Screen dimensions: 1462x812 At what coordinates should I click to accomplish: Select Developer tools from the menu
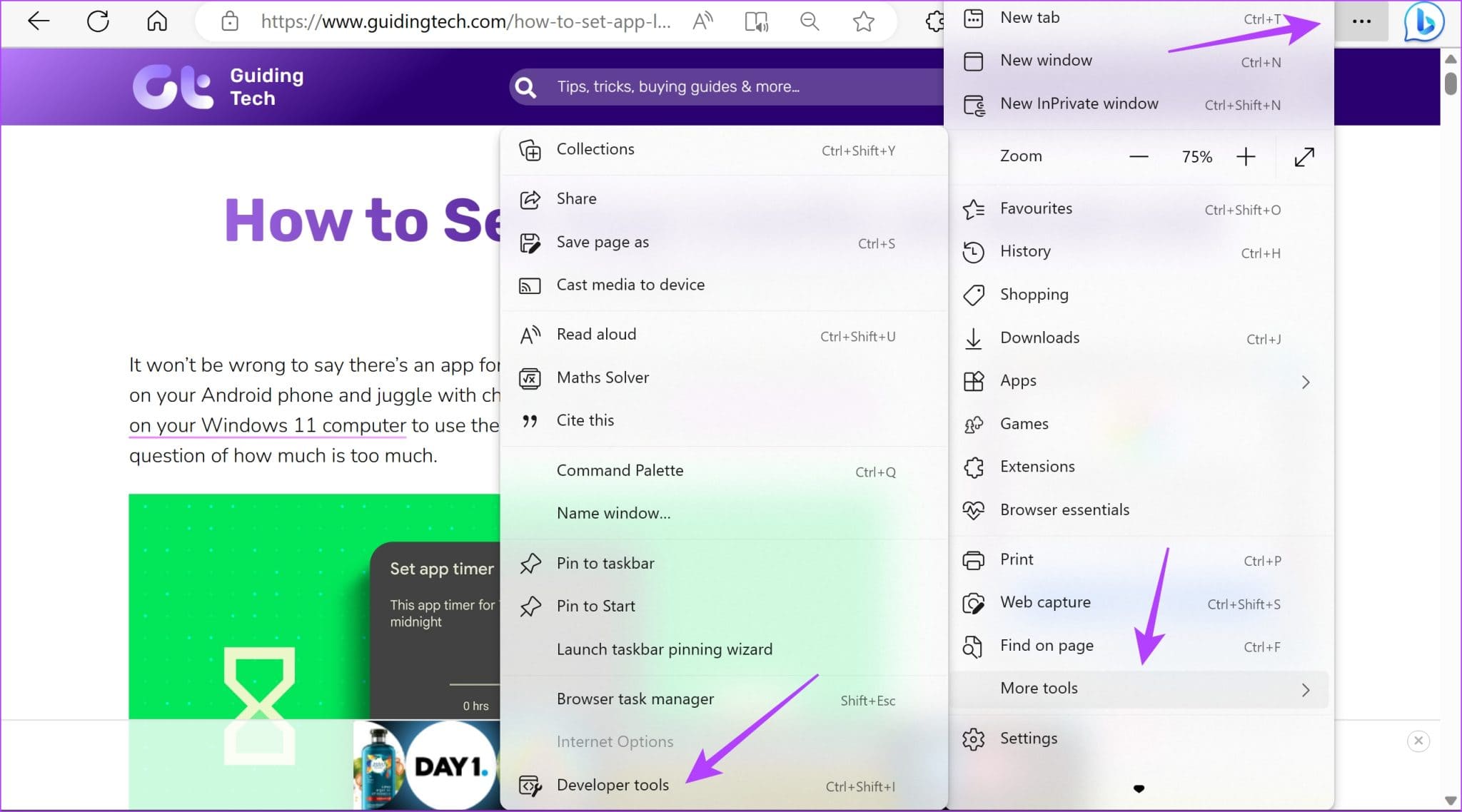point(612,785)
